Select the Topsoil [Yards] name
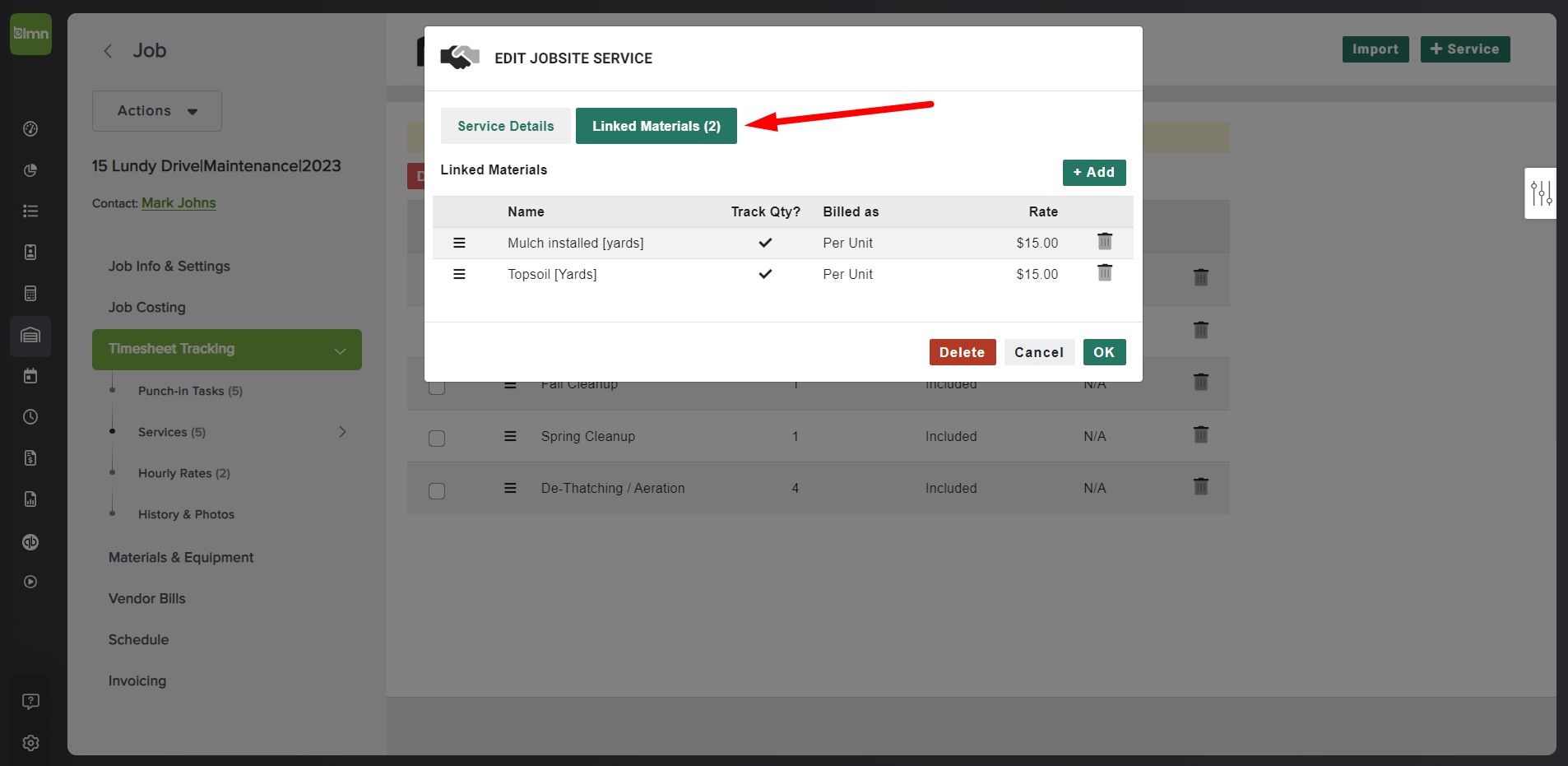 tap(552, 274)
